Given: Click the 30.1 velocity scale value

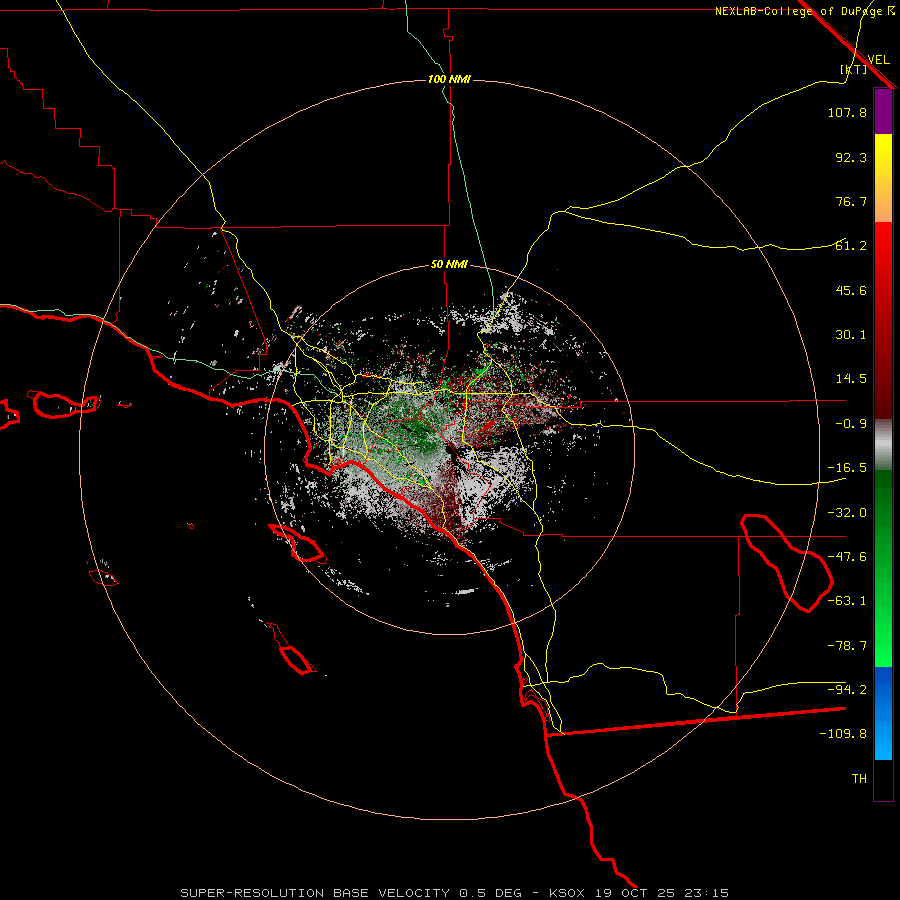Looking at the screenshot, I should (851, 335).
